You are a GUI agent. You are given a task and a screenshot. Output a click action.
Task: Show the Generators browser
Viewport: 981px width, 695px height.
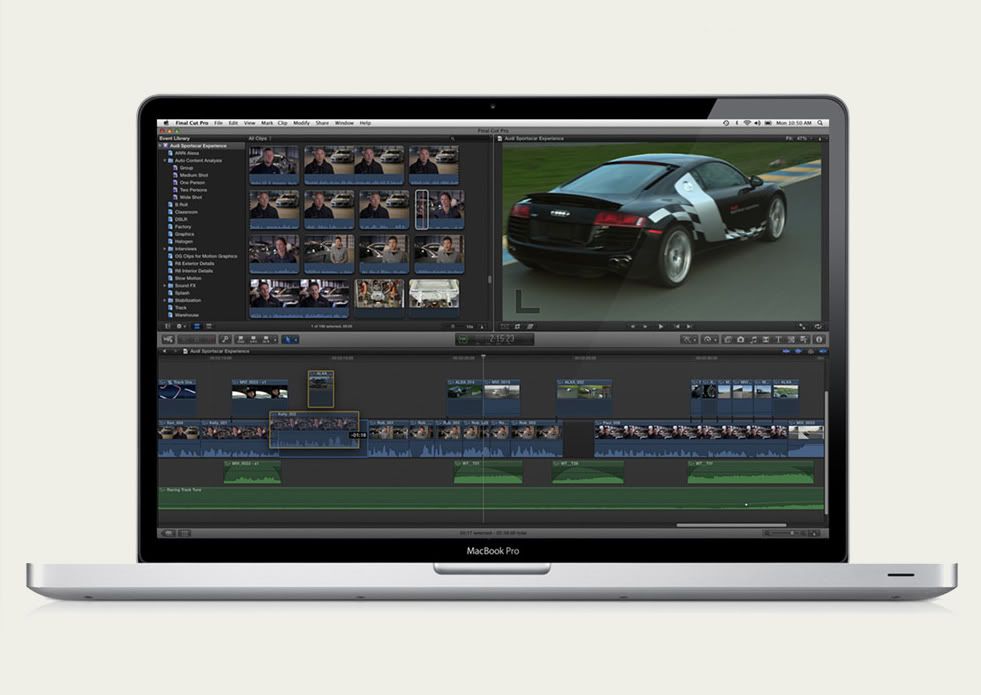pyautogui.click(x=791, y=340)
